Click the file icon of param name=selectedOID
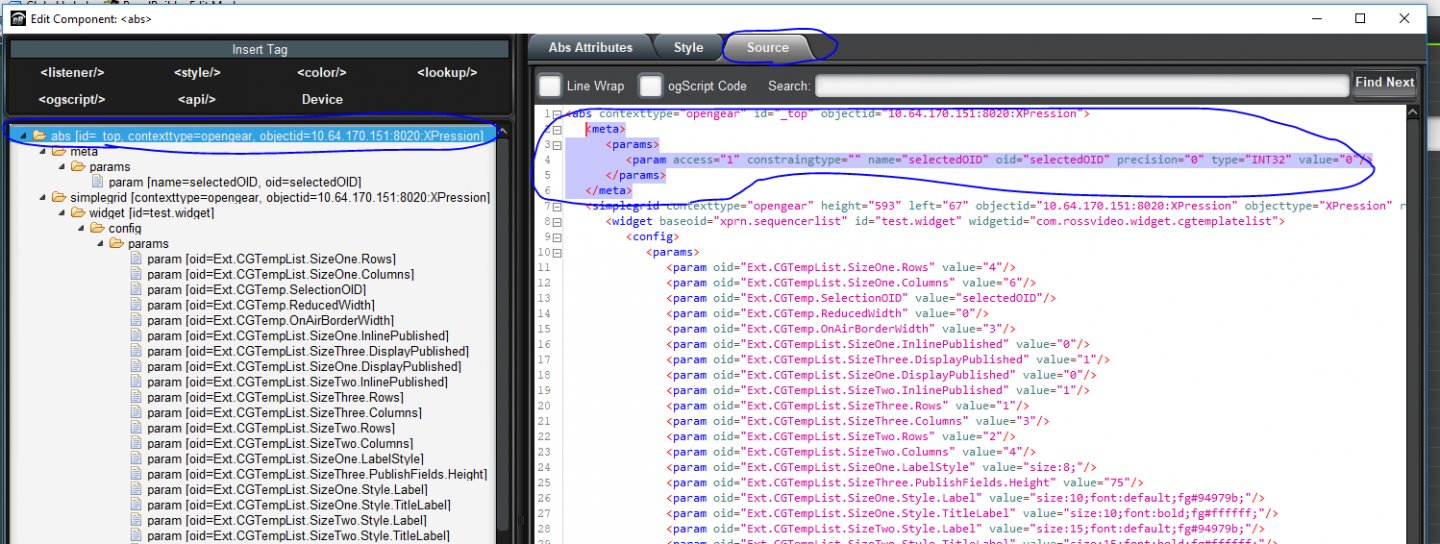The image size is (1440, 544). [x=98, y=182]
